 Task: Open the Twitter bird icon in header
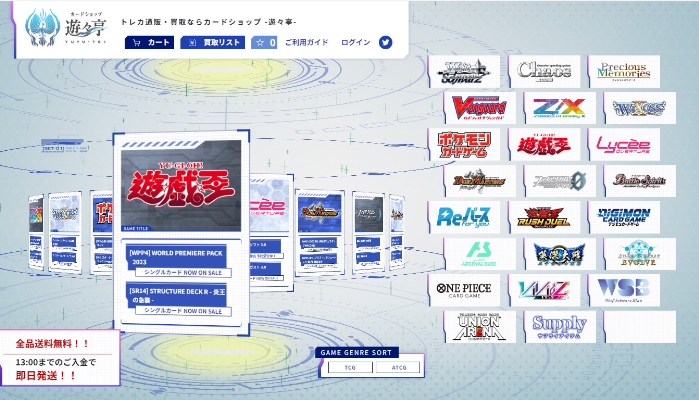coord(386,42)
